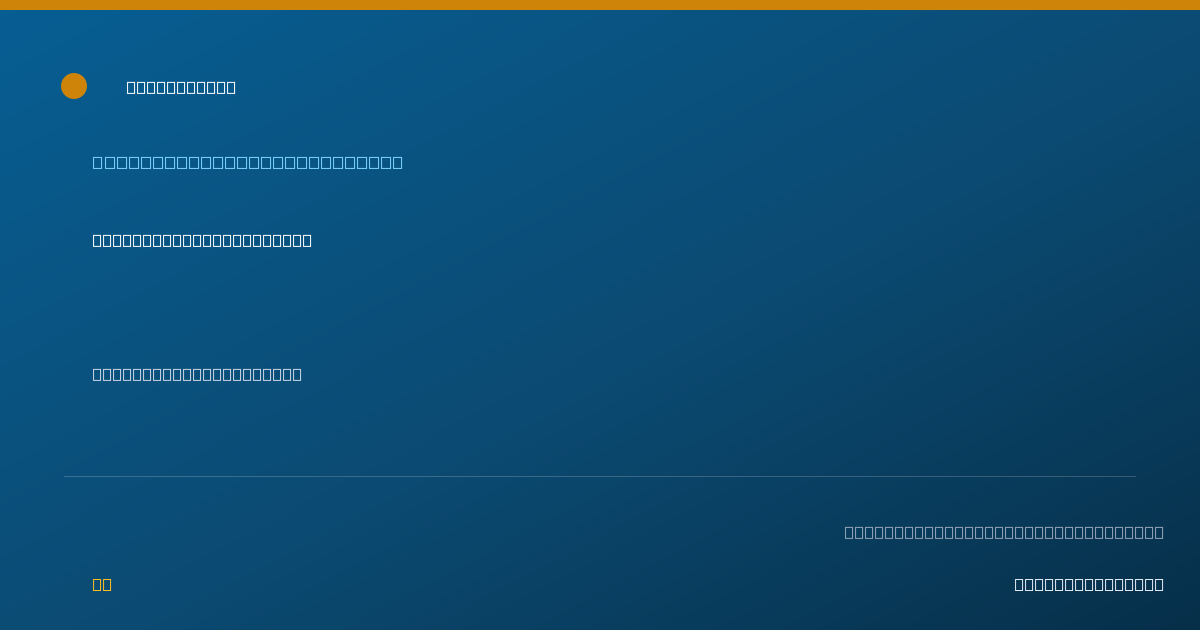Click the orange accent bar along the top

[600, 5]
